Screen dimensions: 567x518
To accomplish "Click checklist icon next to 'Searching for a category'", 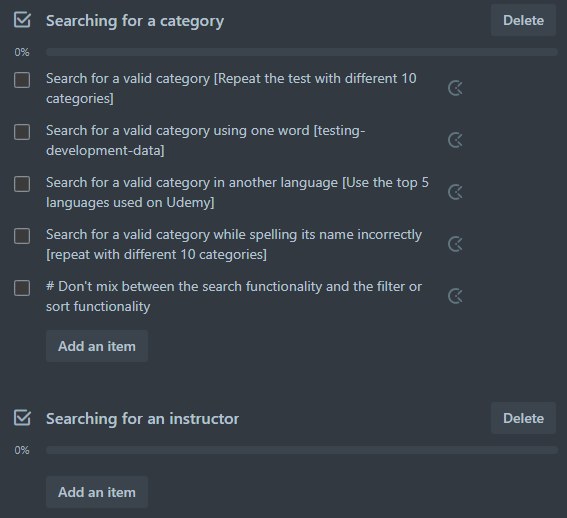I will point(22,20).
